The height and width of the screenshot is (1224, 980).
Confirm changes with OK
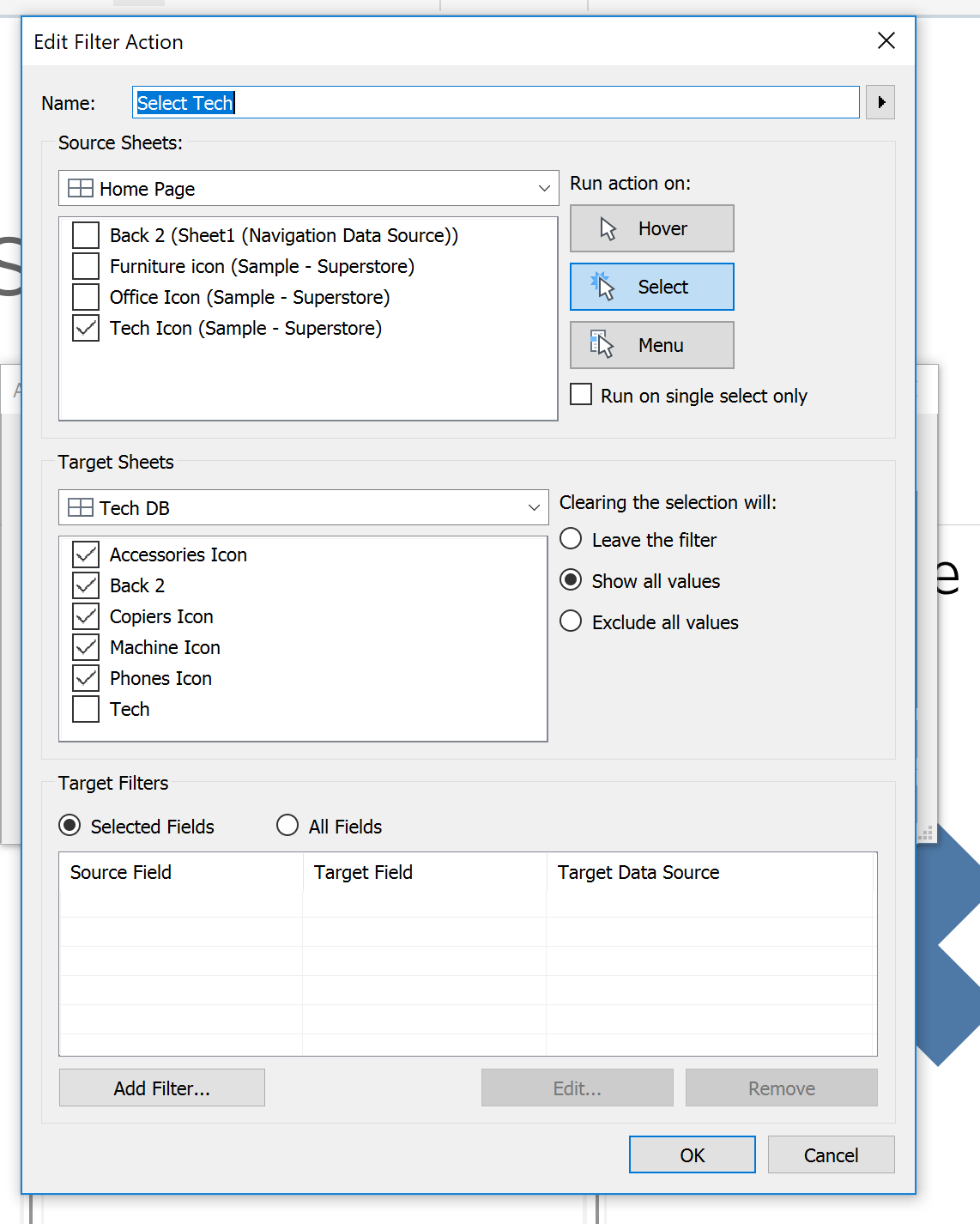click(x=692, y=1154)
